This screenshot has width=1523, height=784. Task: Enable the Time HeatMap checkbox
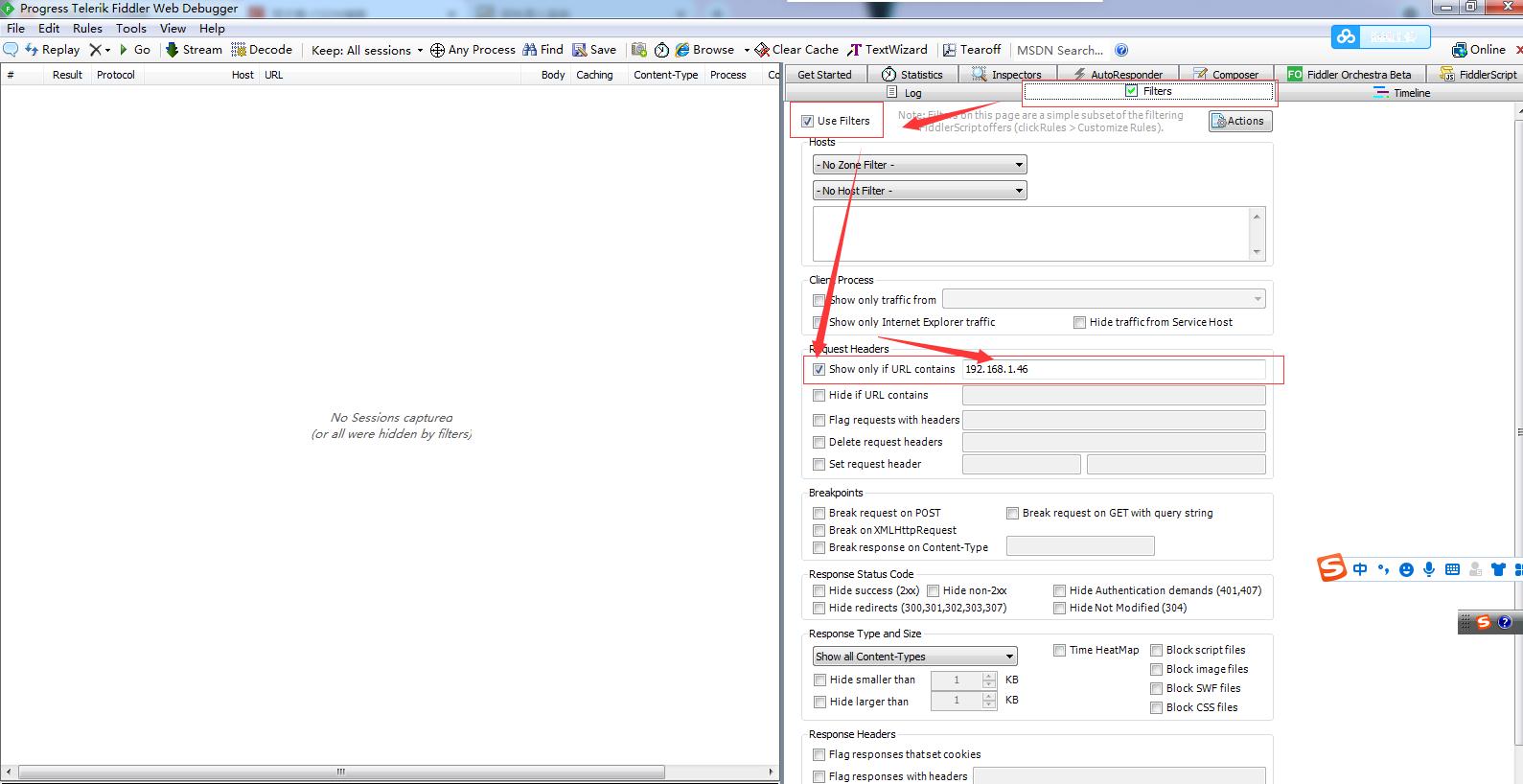(x=1059, y=650)
